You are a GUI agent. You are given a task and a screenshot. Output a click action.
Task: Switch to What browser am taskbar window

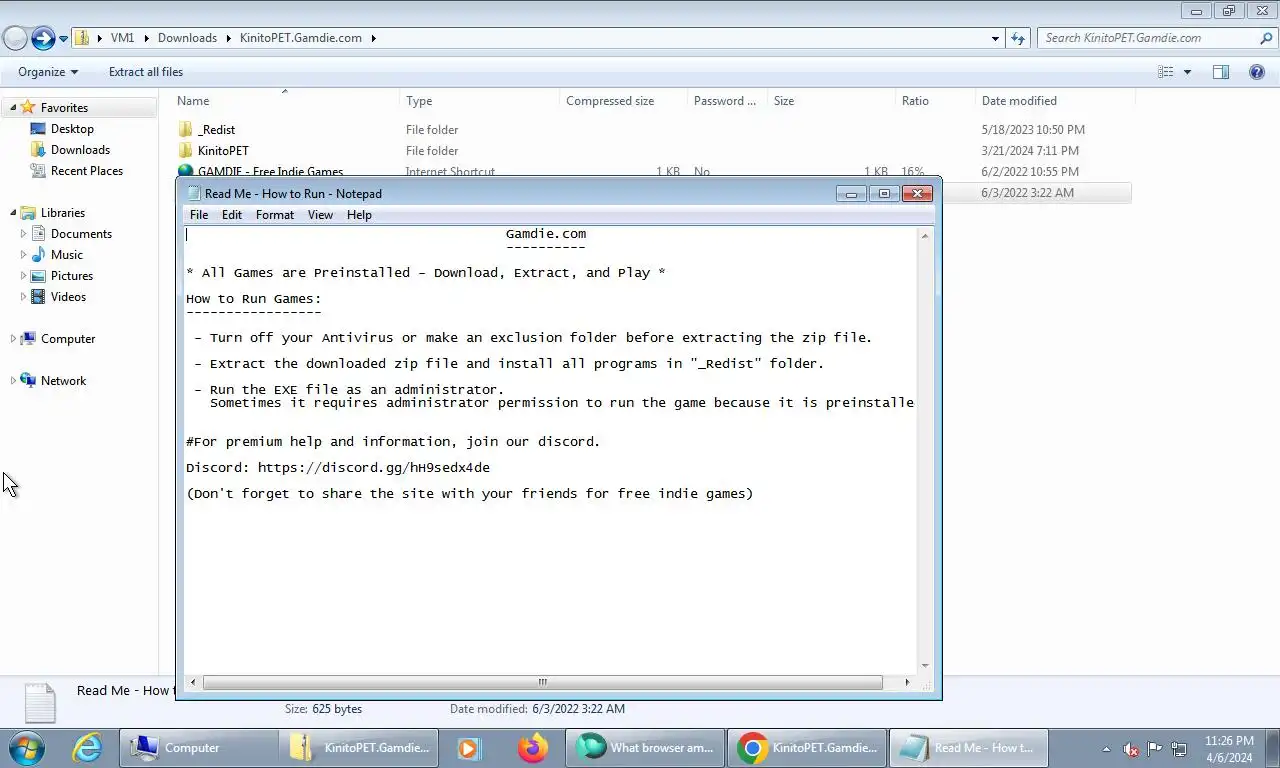tap(645, 747)
